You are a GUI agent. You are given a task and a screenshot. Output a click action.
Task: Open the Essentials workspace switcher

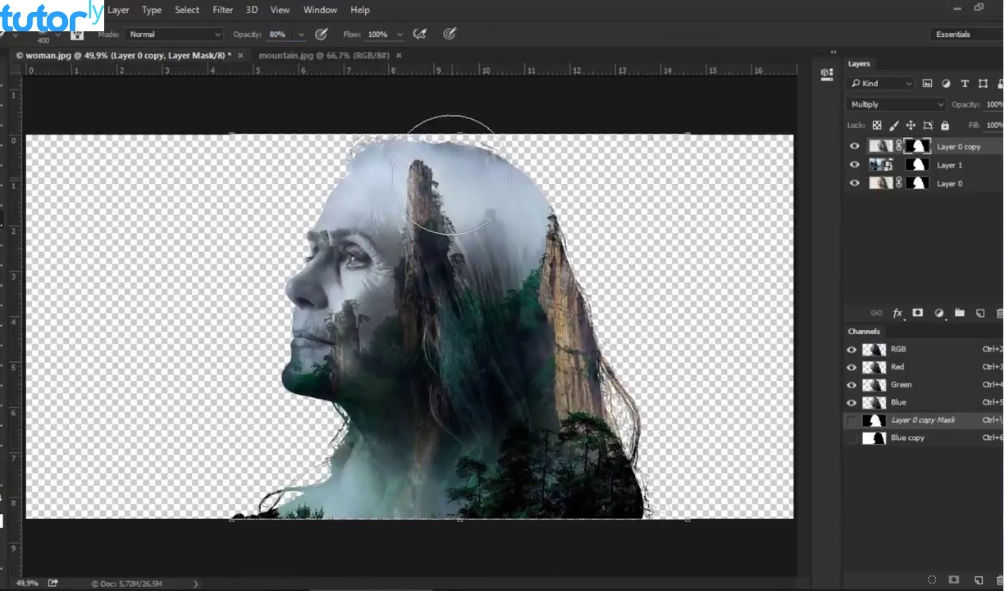click(x=966, y=35)
